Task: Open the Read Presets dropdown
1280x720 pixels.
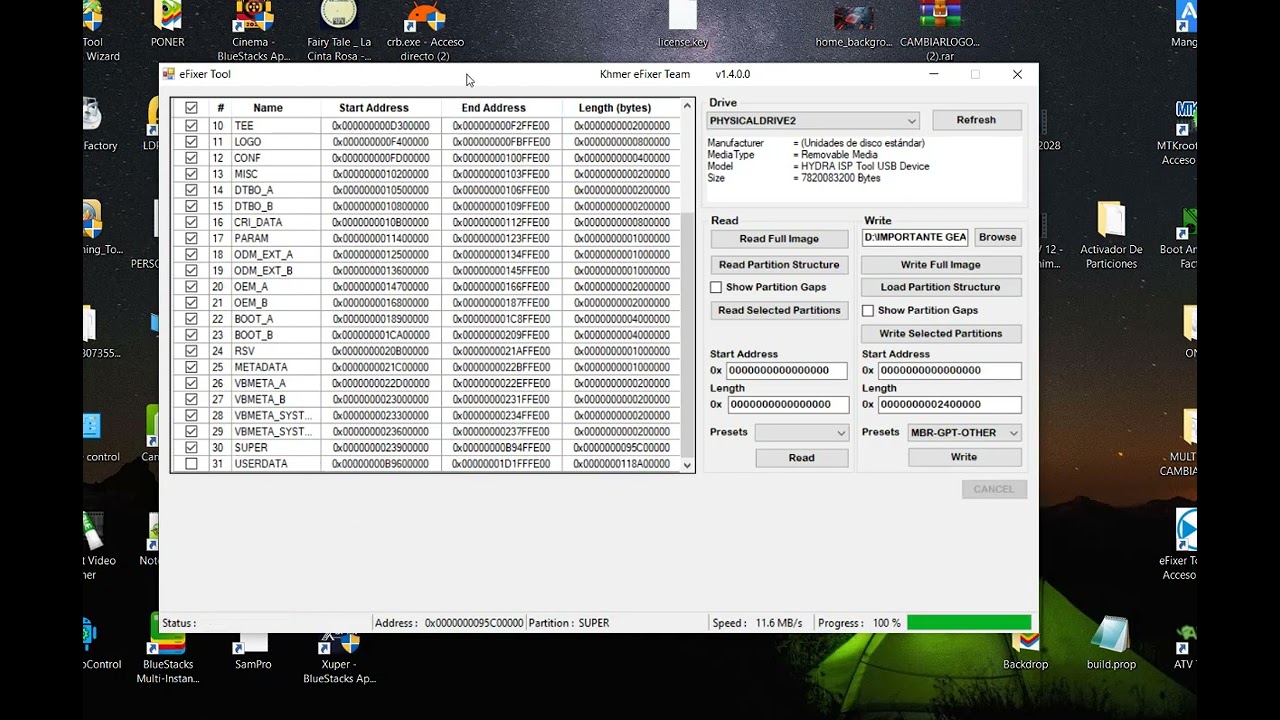Action: 802,433
